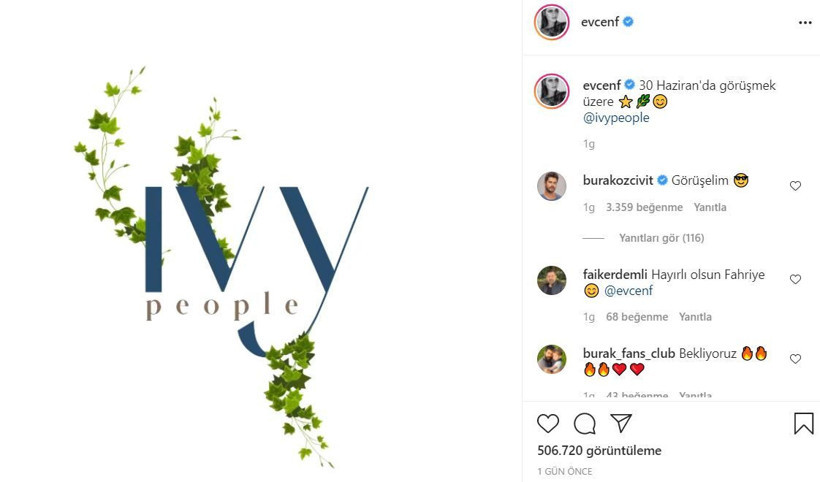
Task: Expand replies via Yanıtları gör (116)
Action: [662, 238]
